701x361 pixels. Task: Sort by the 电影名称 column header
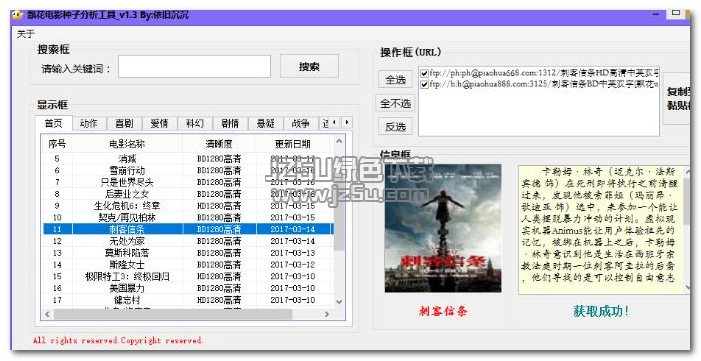click(127, 144)
